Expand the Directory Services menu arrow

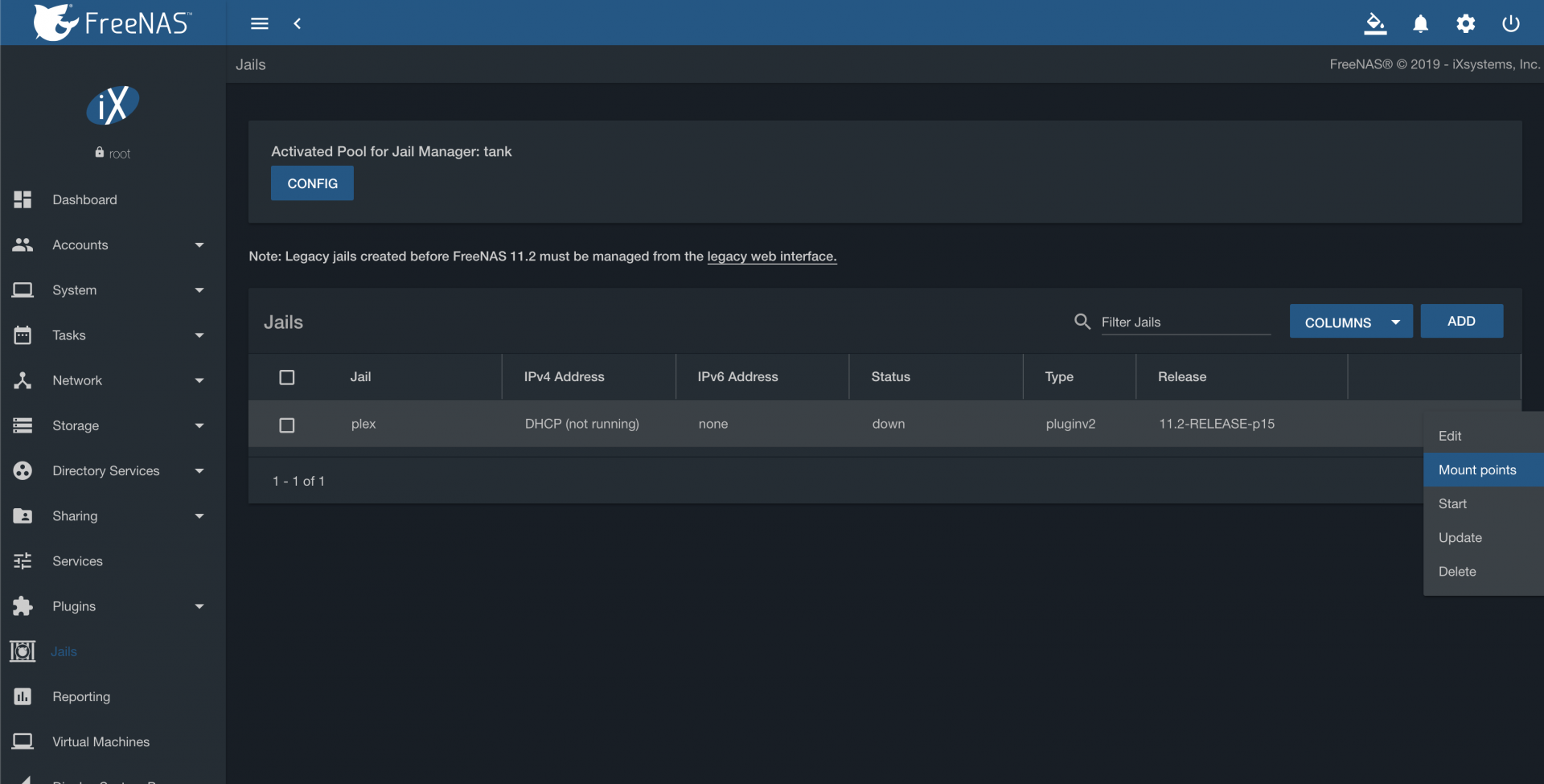(x=199, y=471)
